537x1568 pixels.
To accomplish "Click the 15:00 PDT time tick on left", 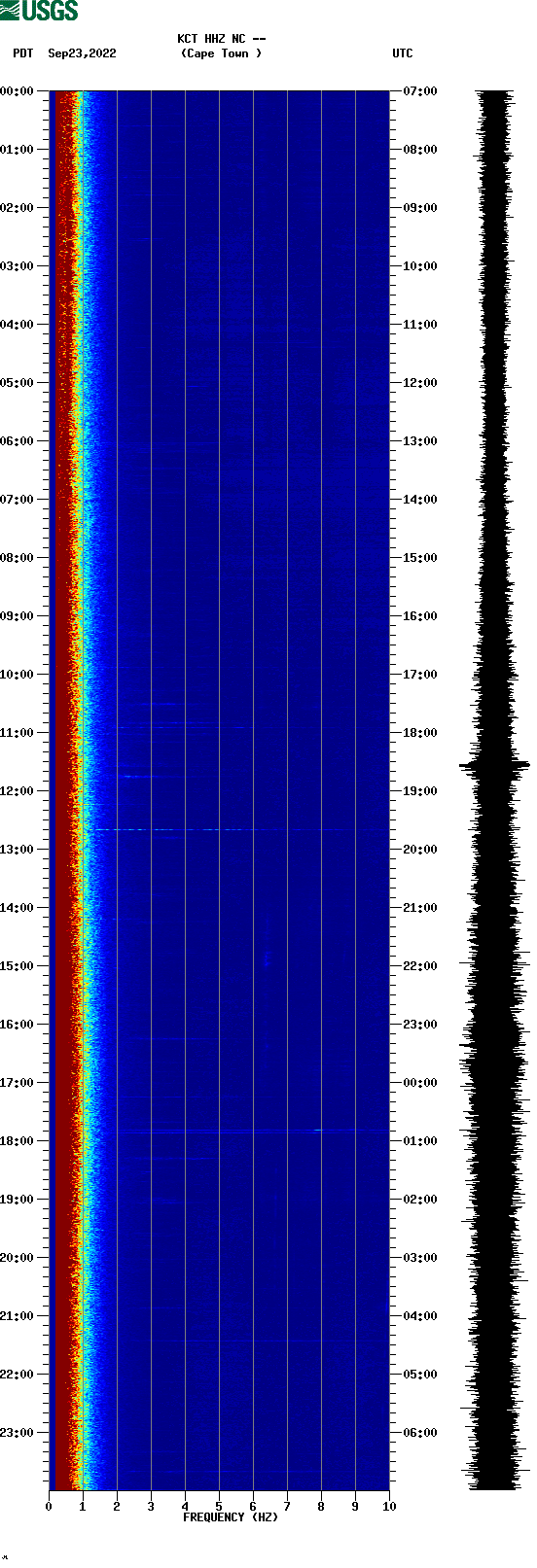I will point(17,966).
